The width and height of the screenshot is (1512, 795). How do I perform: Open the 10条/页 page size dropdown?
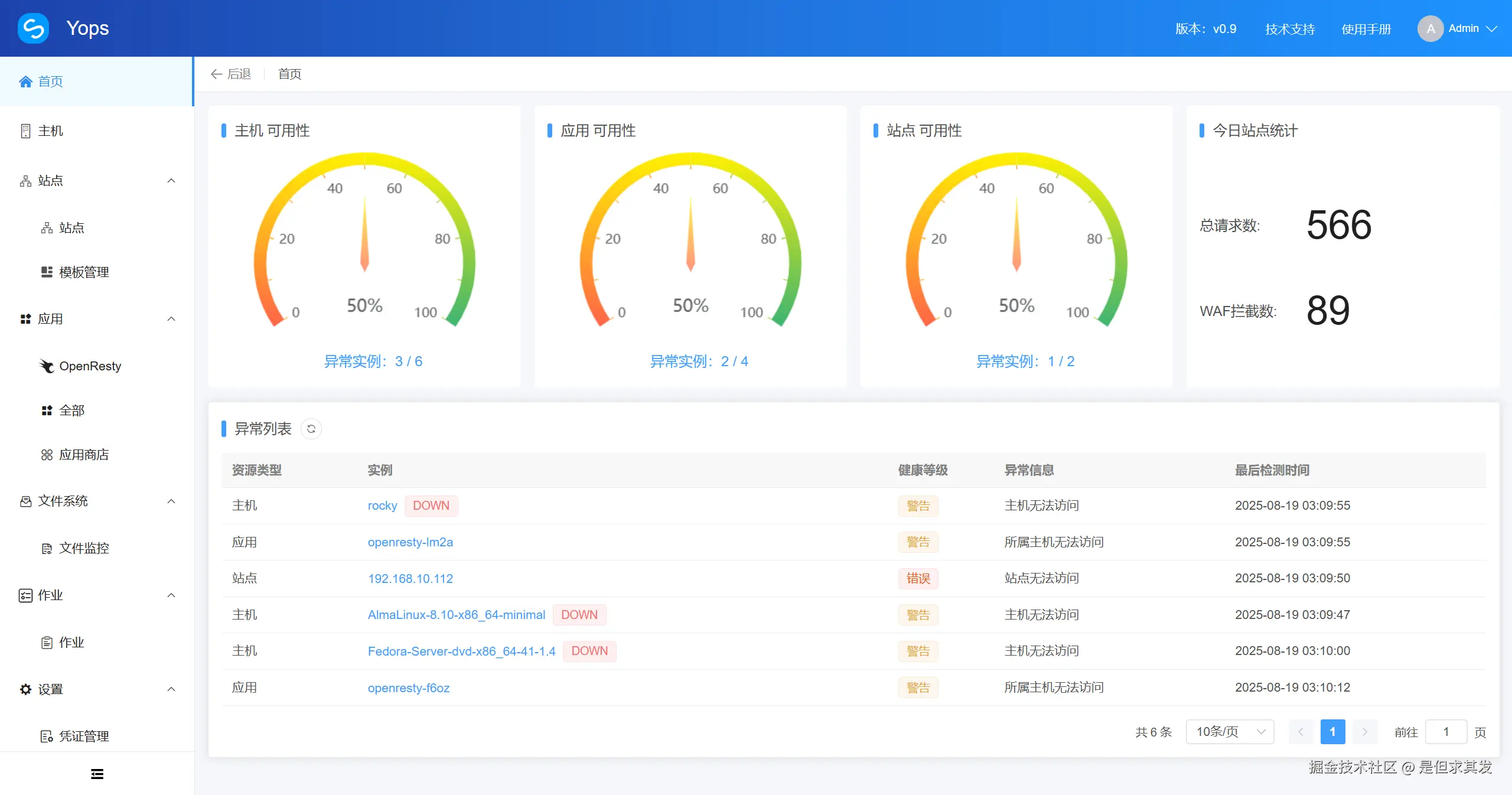pyautogui.click(x=1230, y=732)
